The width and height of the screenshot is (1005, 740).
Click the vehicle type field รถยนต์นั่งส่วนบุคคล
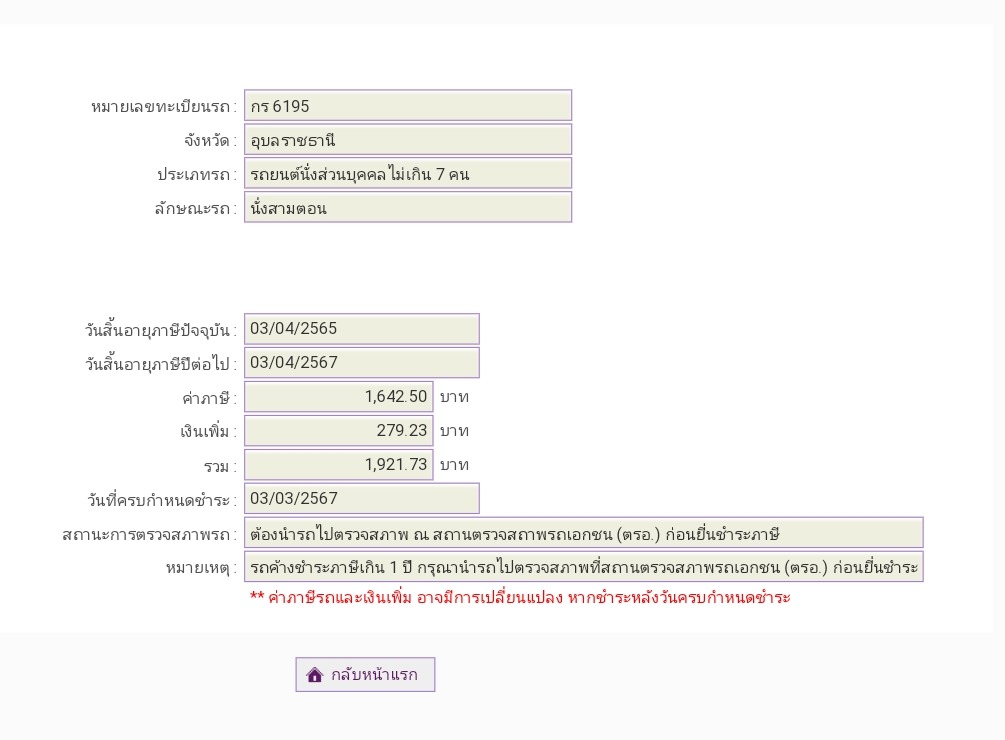coord(408,174)
